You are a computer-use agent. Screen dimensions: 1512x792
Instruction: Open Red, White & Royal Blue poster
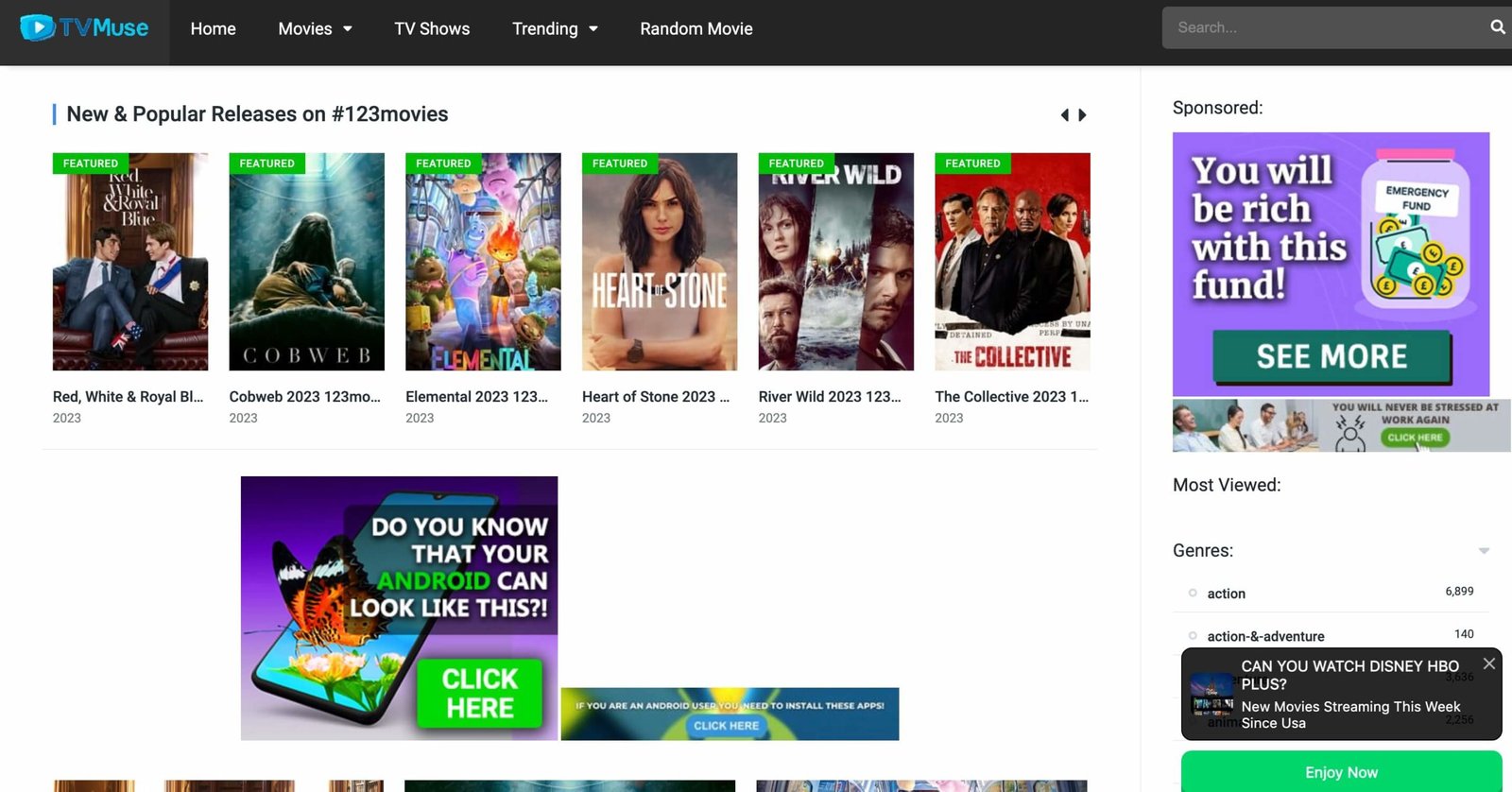130,262
